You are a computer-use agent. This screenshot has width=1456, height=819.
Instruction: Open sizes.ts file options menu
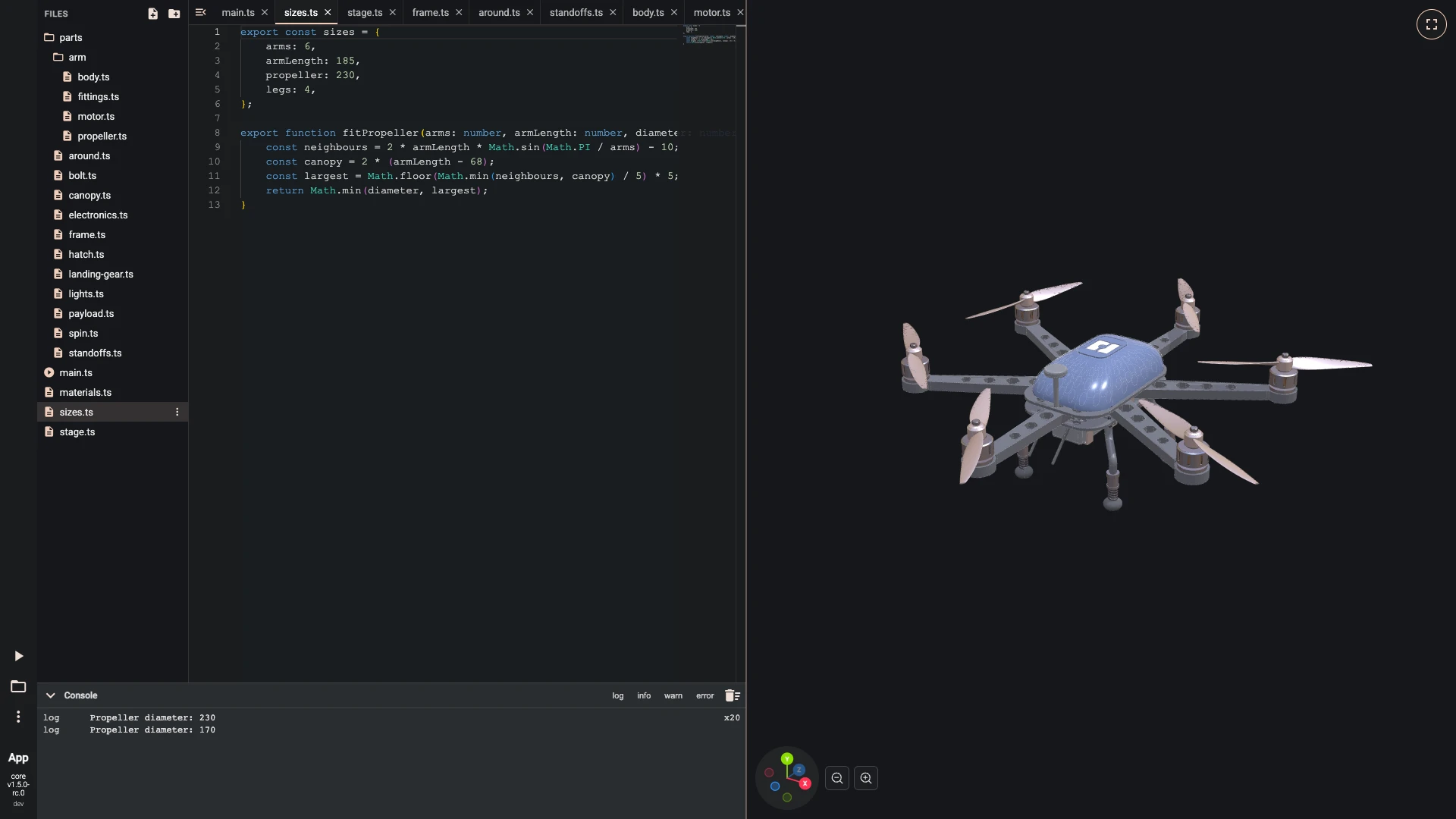click(177, 412)
